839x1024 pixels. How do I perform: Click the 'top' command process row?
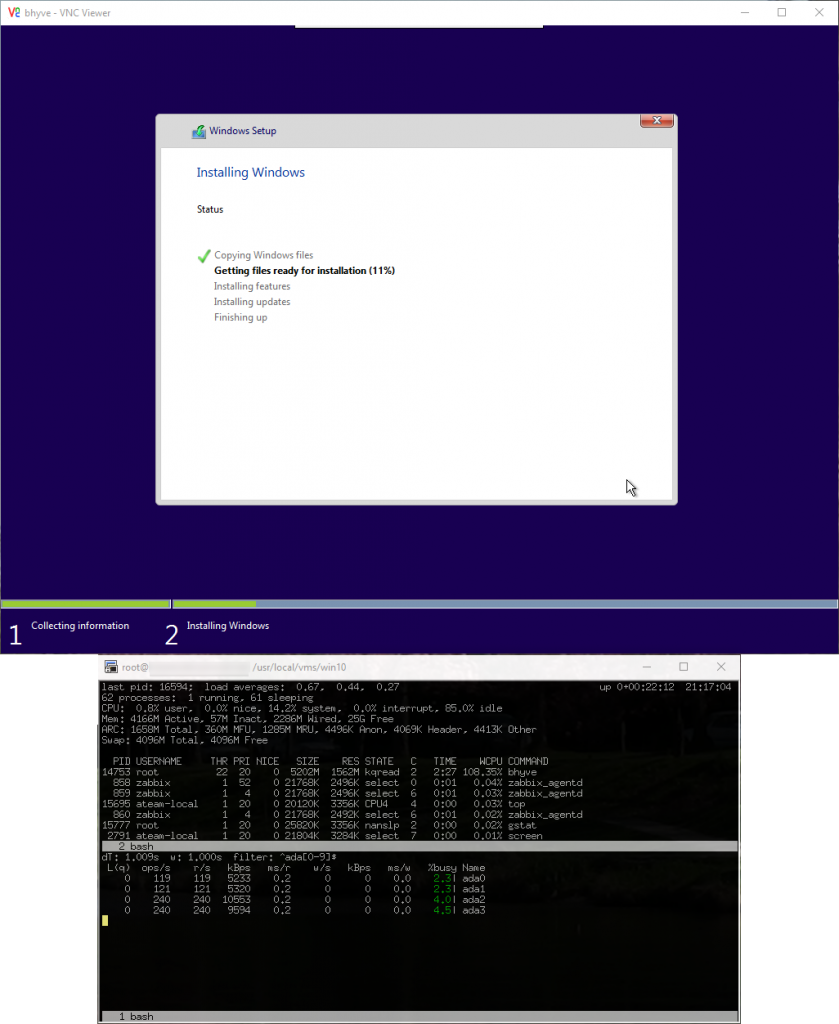[313, 804]
